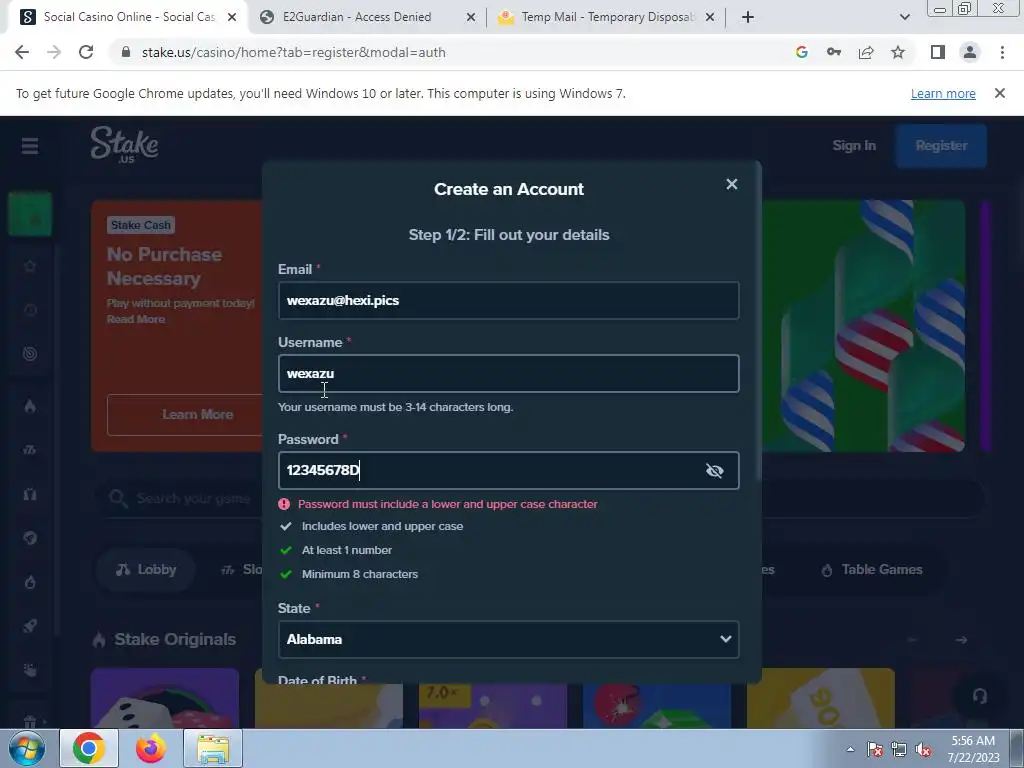The image size is (1024, 768).
Task: Show hidden system tray icons
Action: 850,749
